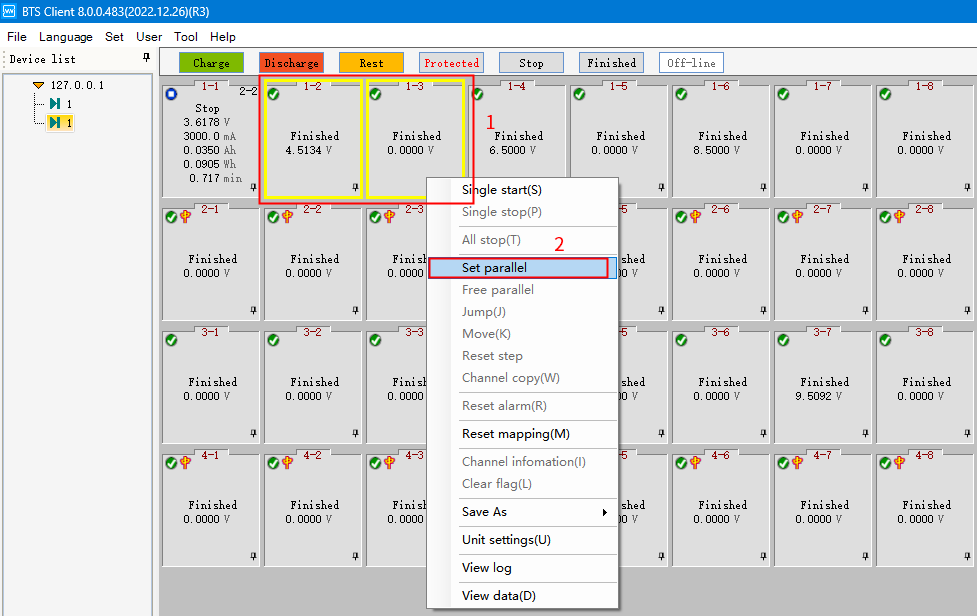Click the green checkmark on channel 1-6

681,94
